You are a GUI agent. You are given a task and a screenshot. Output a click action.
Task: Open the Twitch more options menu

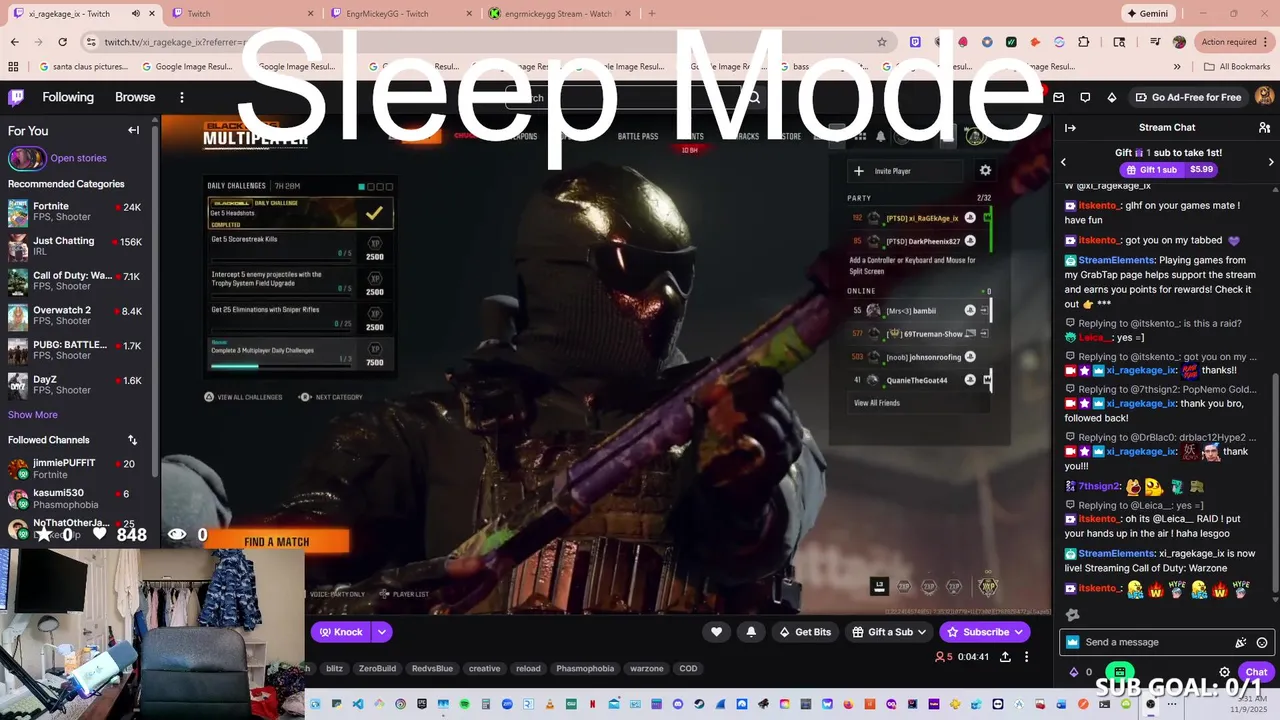coord(182,97)
